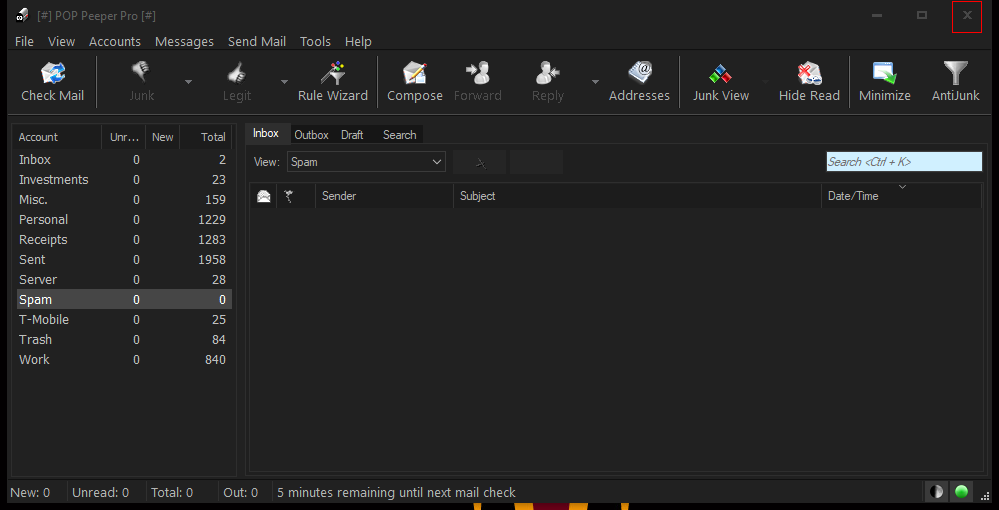Click the Unread column header

(123, 137)
